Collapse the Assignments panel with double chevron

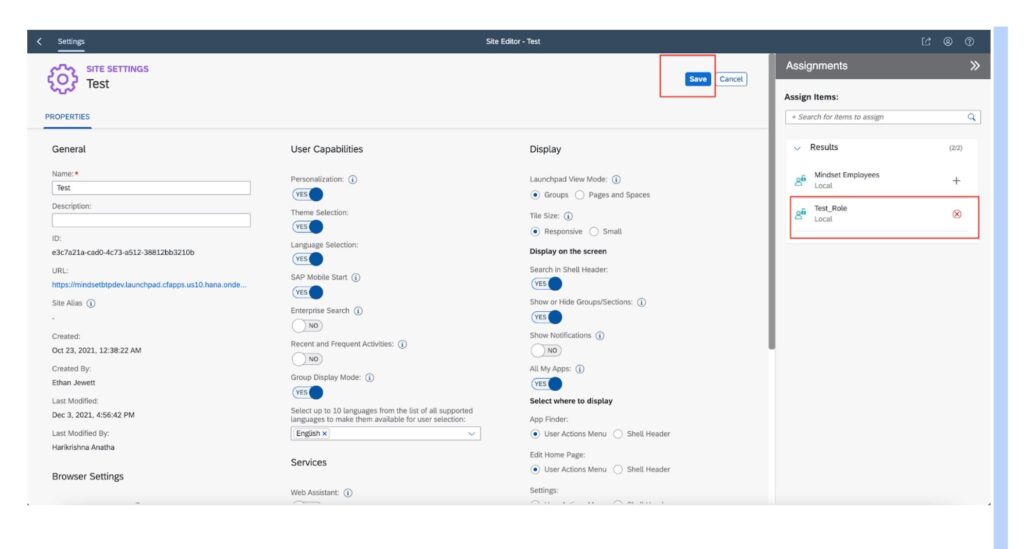974,66
